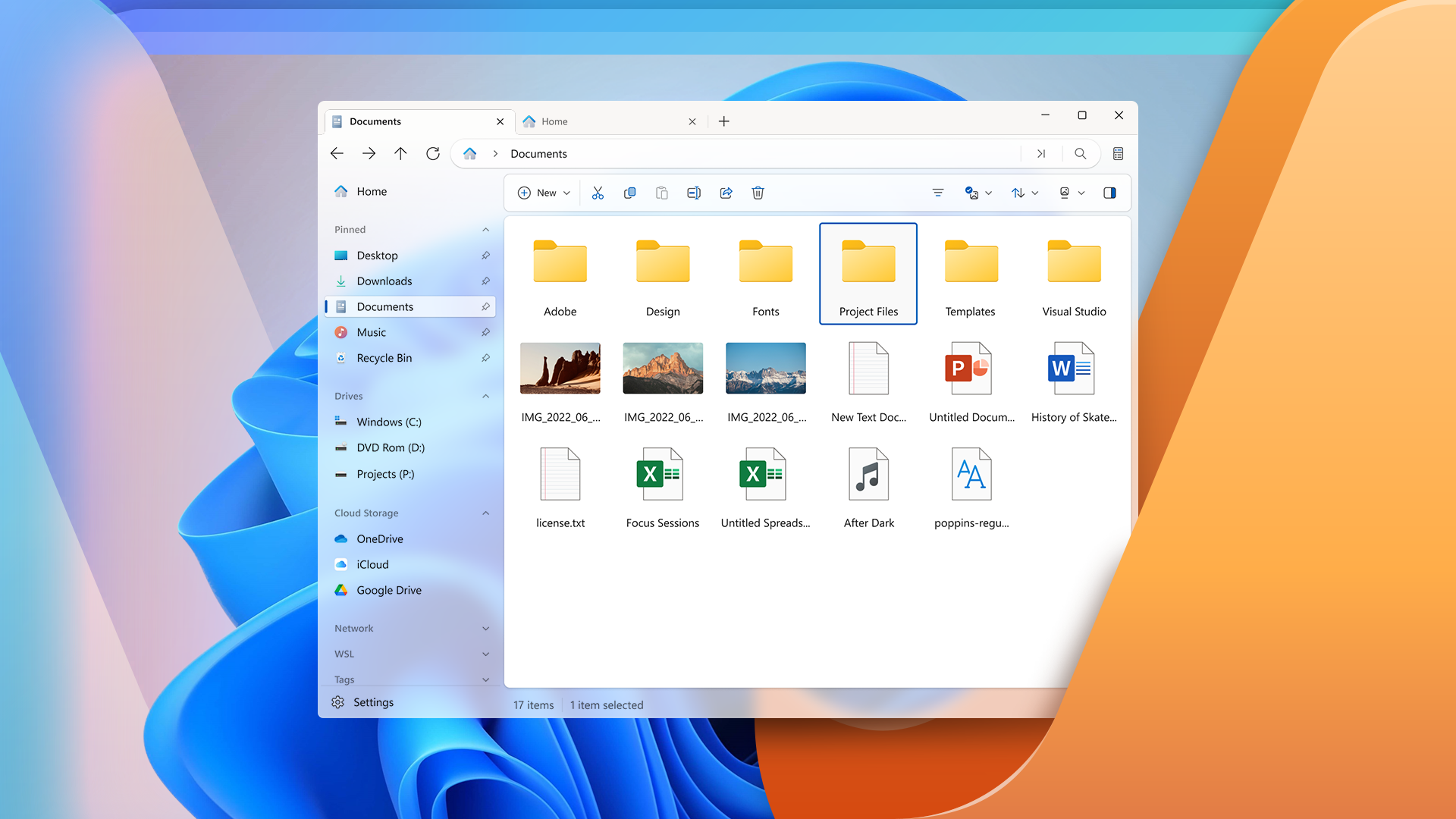This screenshot has width=1456, height=819.
Task: Navigate to Google Drive in sidebar
Action: (x=388, y=590)
